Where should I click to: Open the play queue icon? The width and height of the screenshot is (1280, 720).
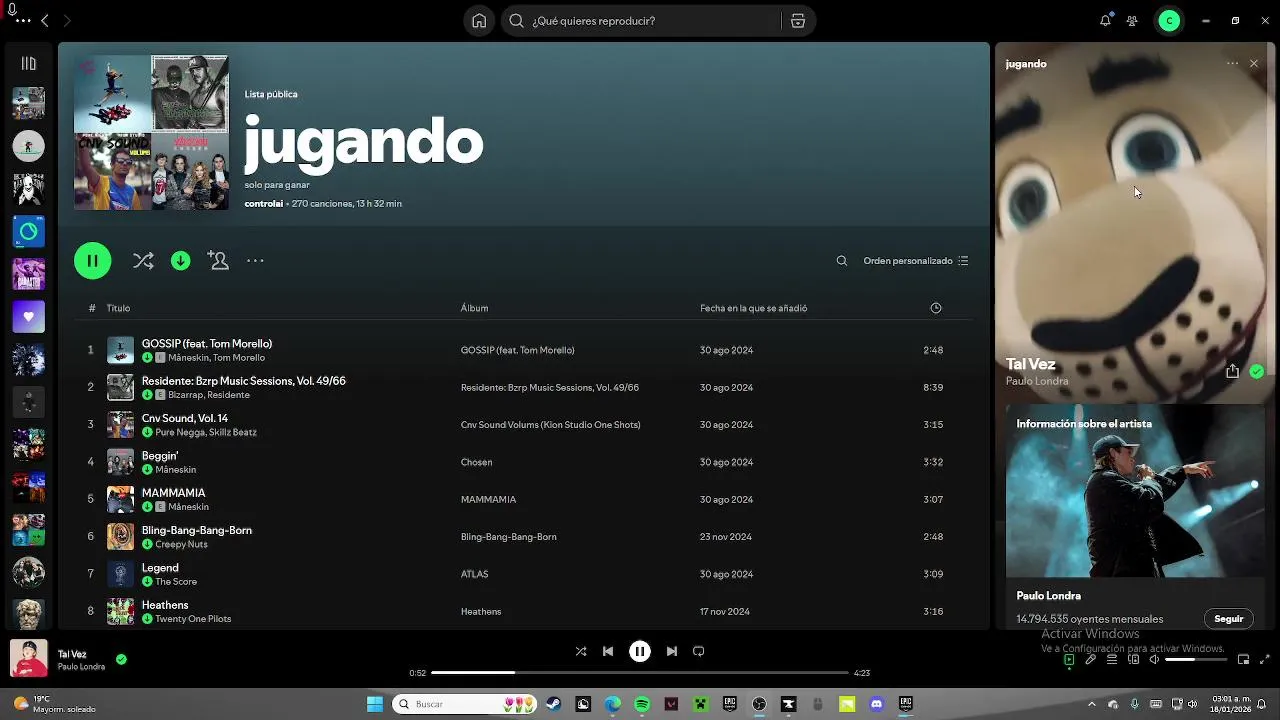pyautogui.click(x=1112, y=660)
